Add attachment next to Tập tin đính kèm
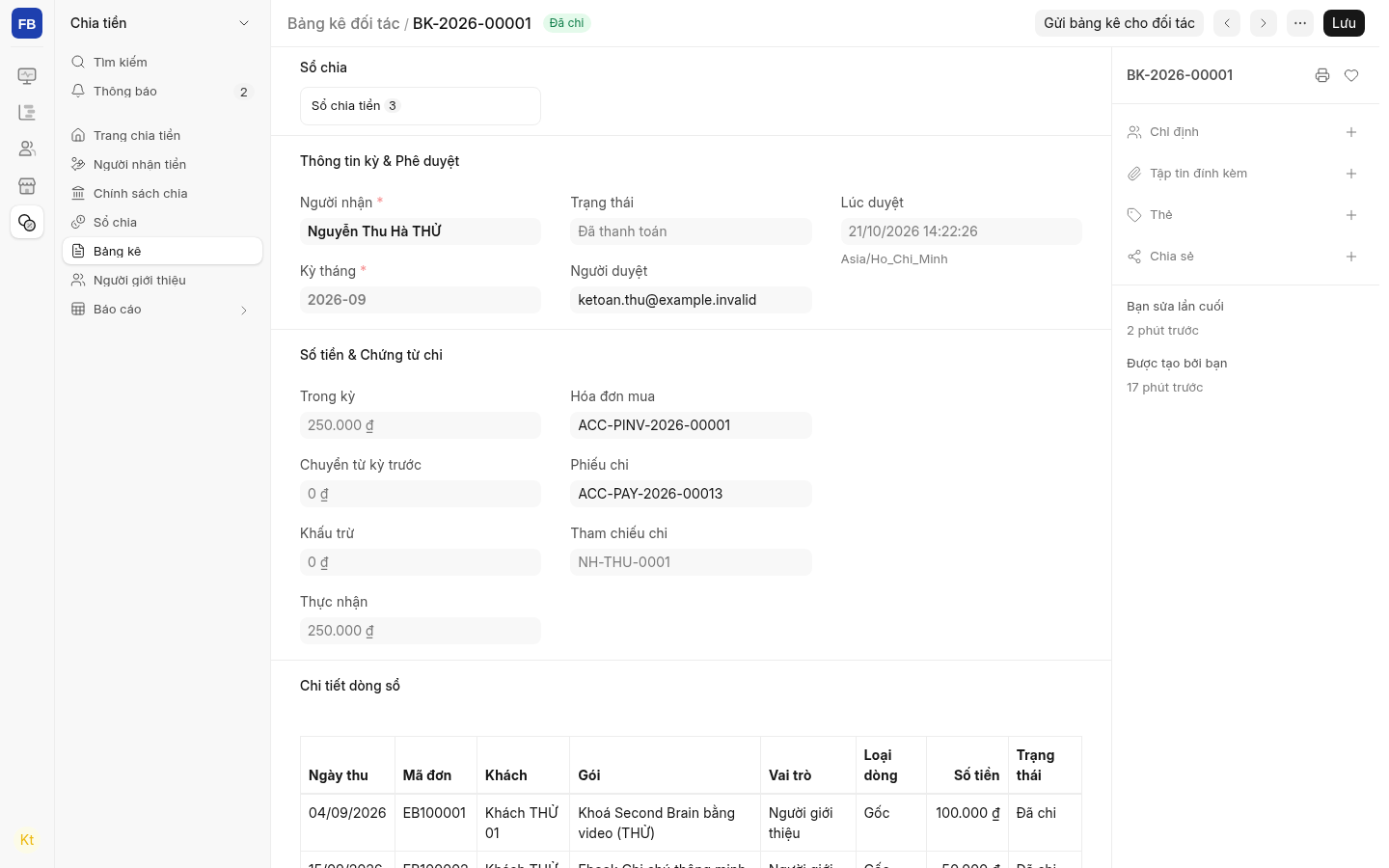Image resolution: width=1389 pixels, height=868 pixels. pos(1351,174)
